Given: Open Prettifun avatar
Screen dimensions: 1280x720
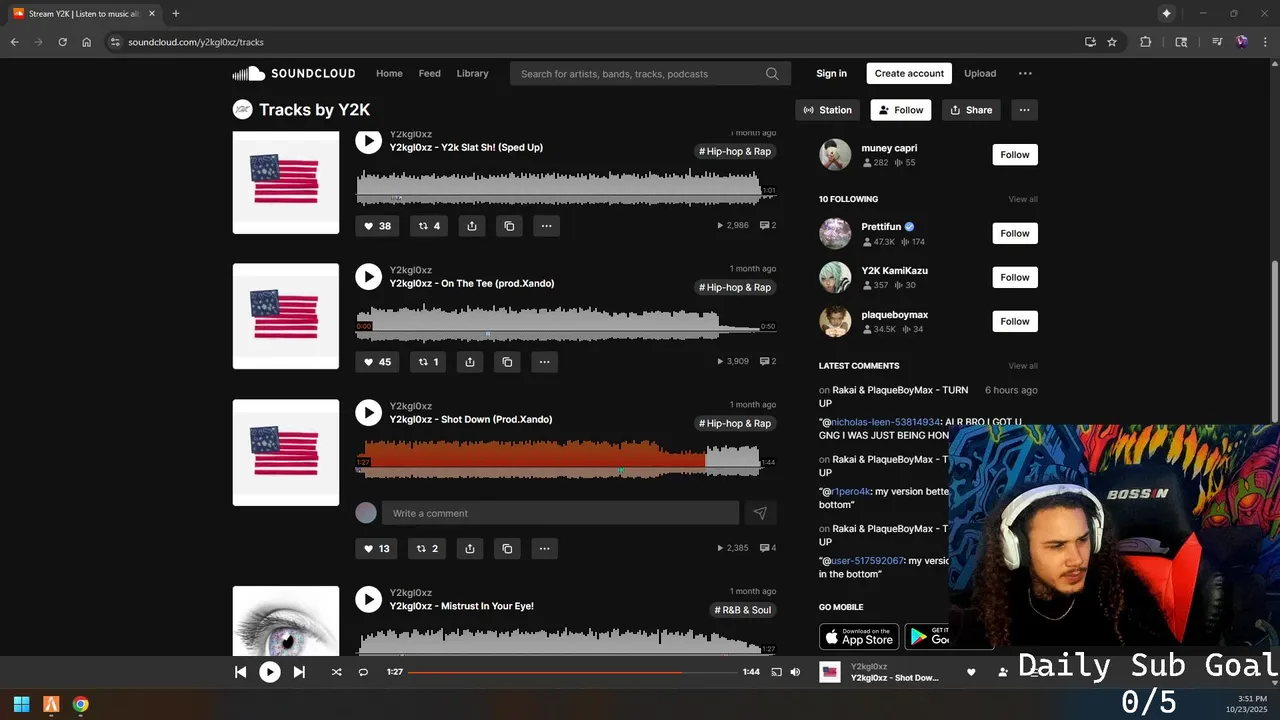Looking at the screenshot, I should point(835,233).
